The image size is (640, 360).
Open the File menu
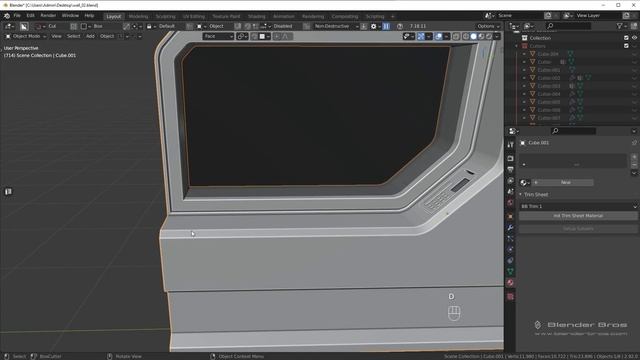point(17,16)
